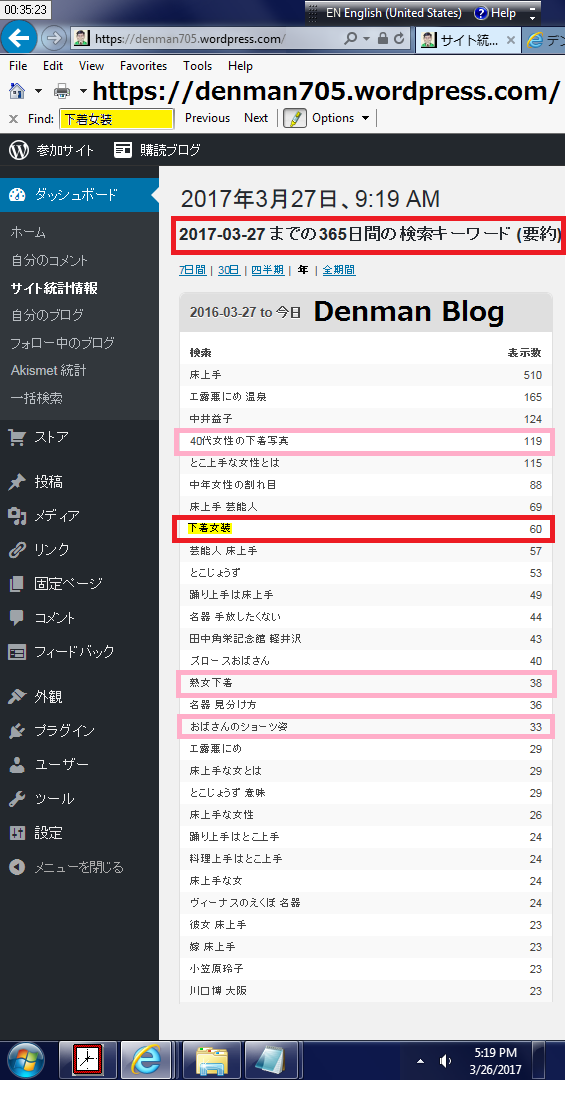Select the 全期間 all-time link
566x1100 pixels.
[339, 269]
